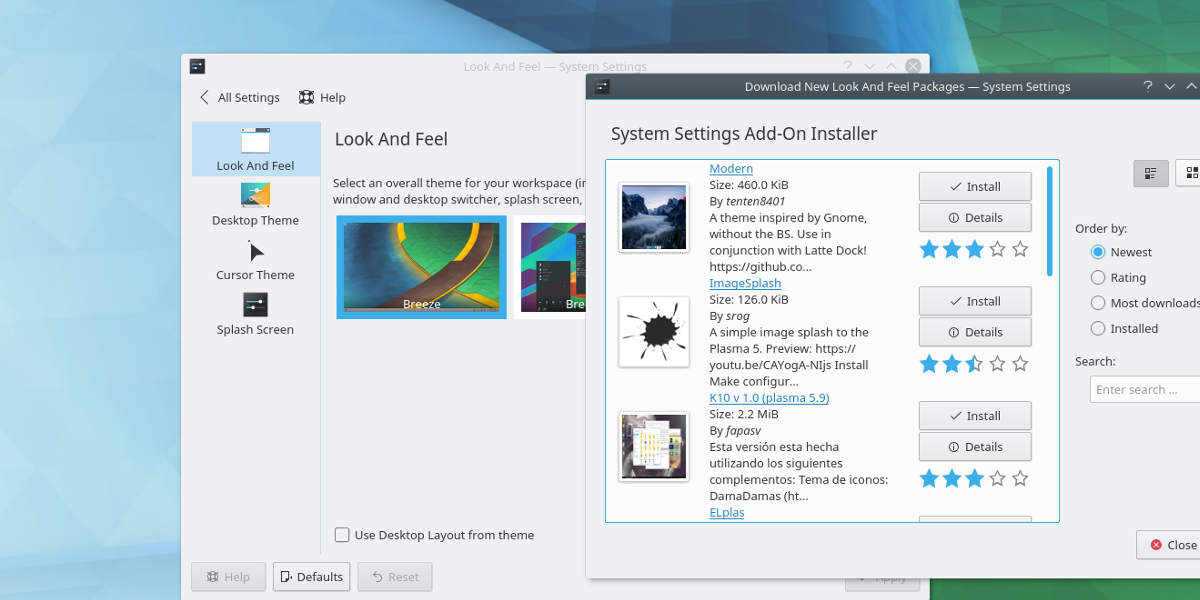Click the K10 preview thumbnail

point(654,447)
